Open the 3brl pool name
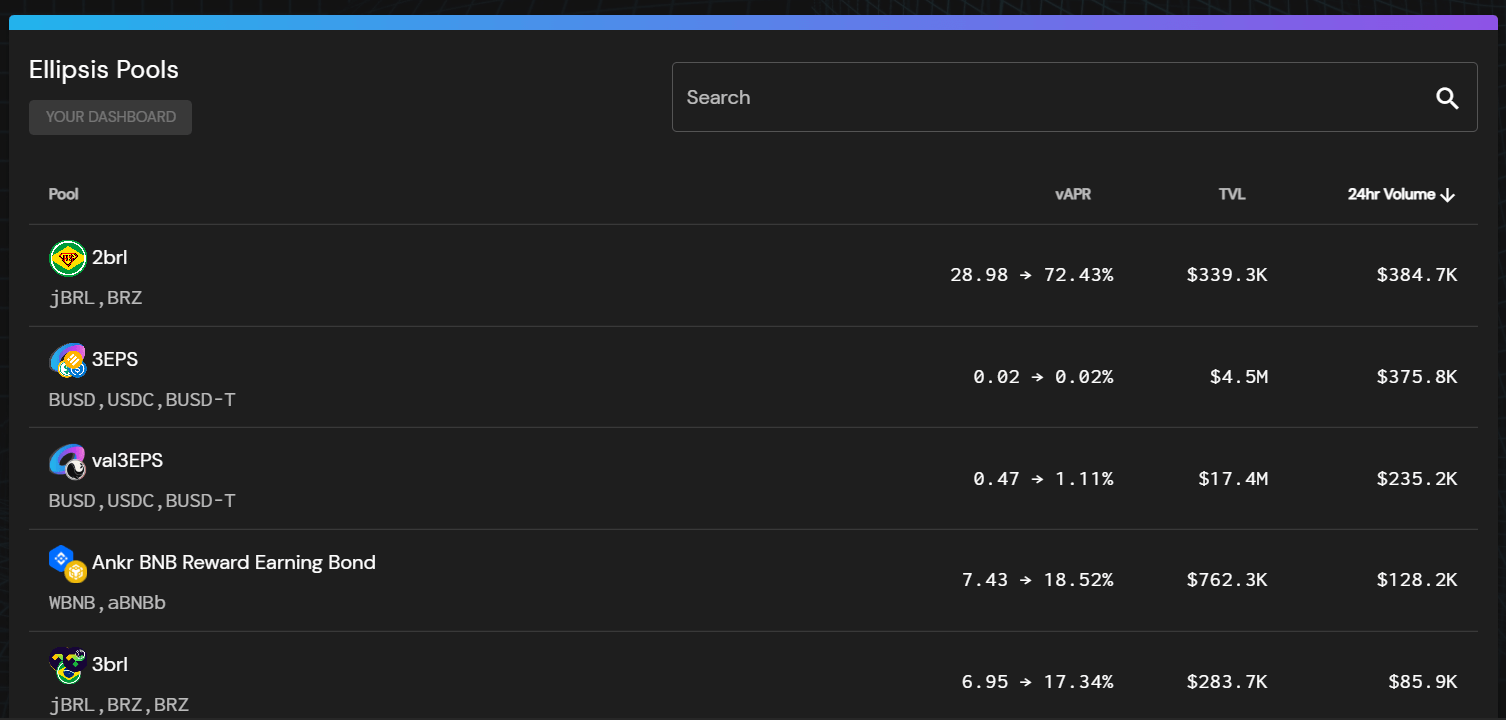 pos(110,664)
